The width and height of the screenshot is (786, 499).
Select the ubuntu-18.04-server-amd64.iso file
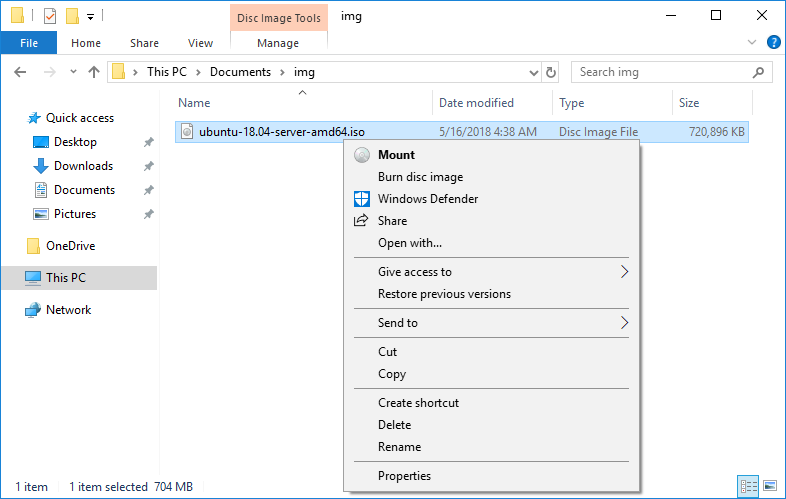point(461,132)
